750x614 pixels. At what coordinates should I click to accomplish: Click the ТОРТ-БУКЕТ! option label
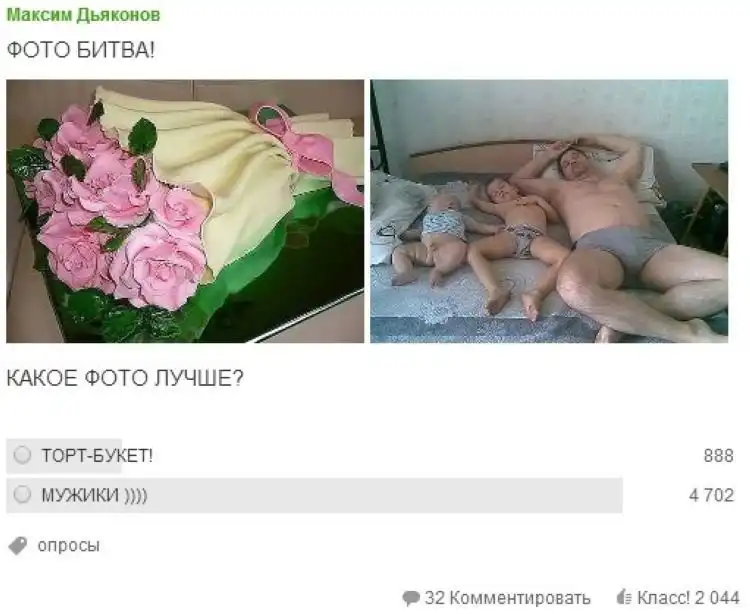[x=97, y=455]
